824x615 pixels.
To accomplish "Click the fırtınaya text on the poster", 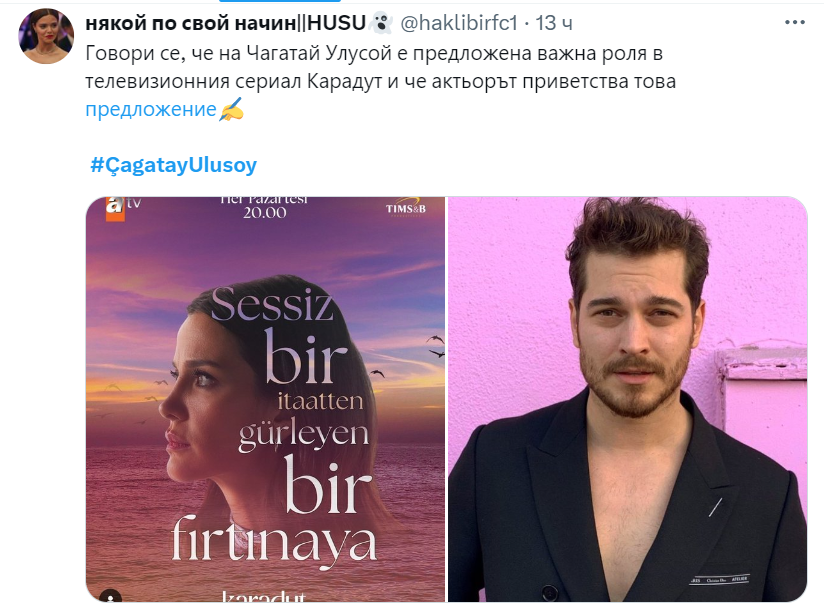I will [274, 541].
